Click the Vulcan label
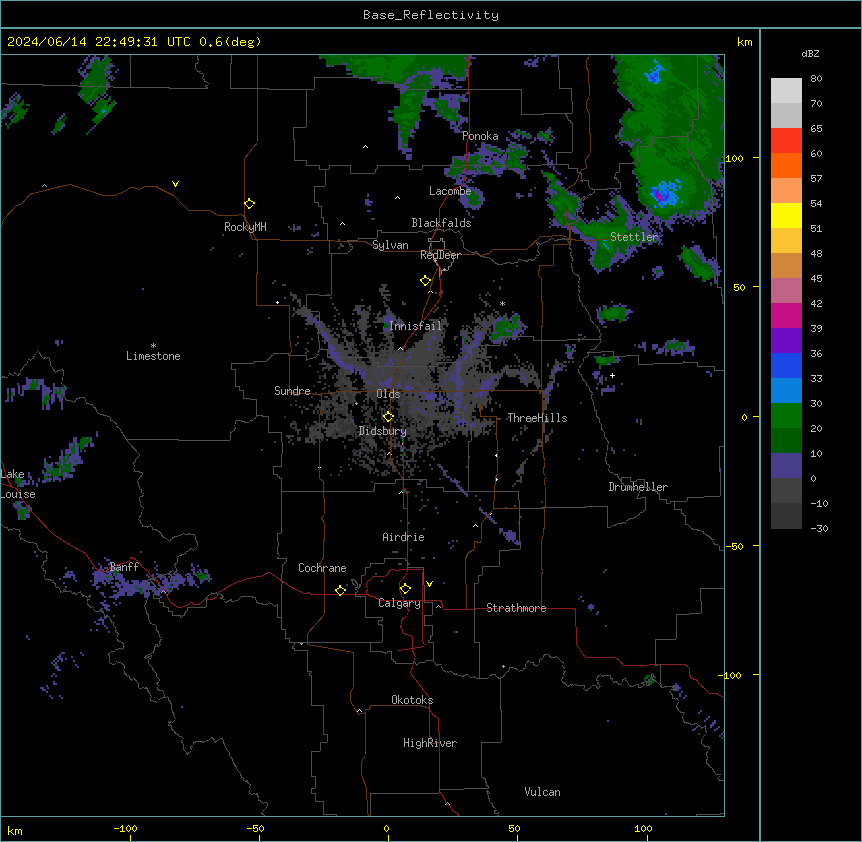 543,792
